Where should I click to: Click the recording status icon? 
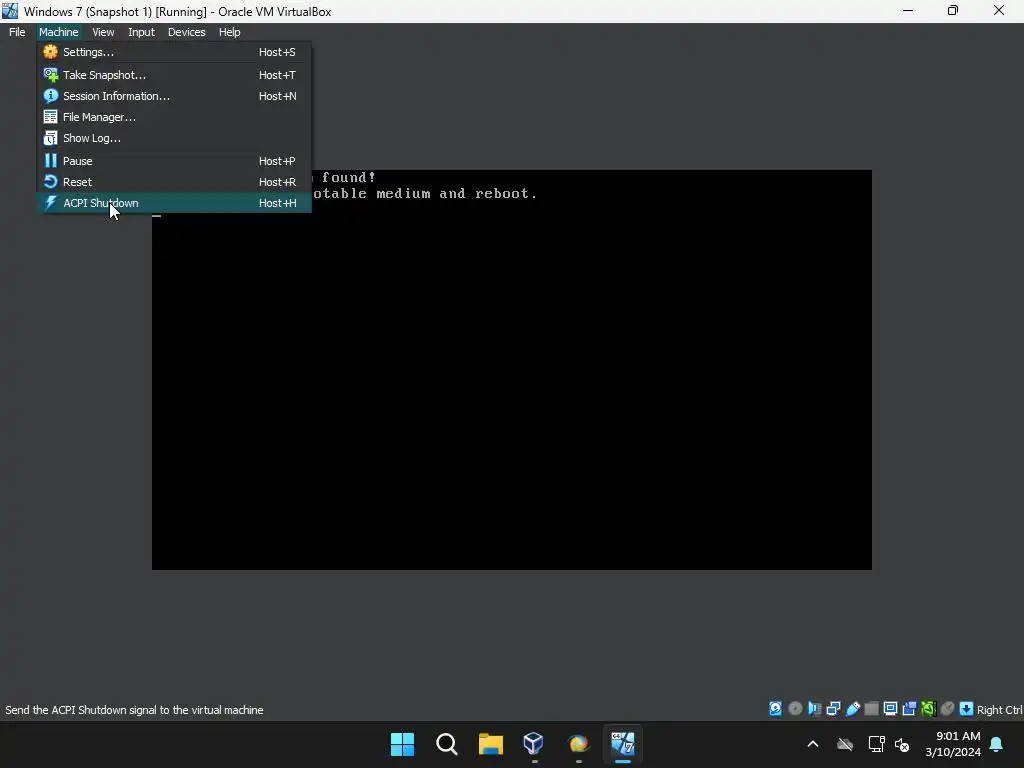909,709
